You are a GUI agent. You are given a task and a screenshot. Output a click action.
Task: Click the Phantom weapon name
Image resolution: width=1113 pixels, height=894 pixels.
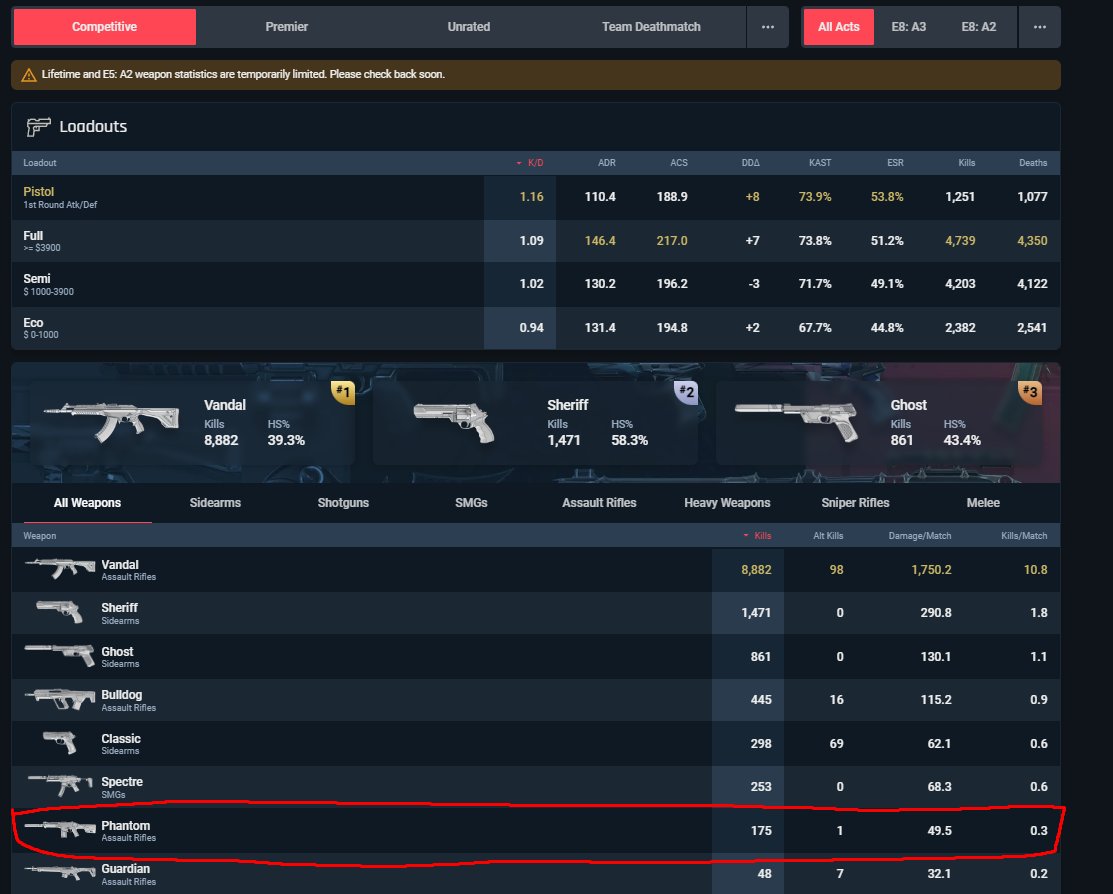click(126, 825)
